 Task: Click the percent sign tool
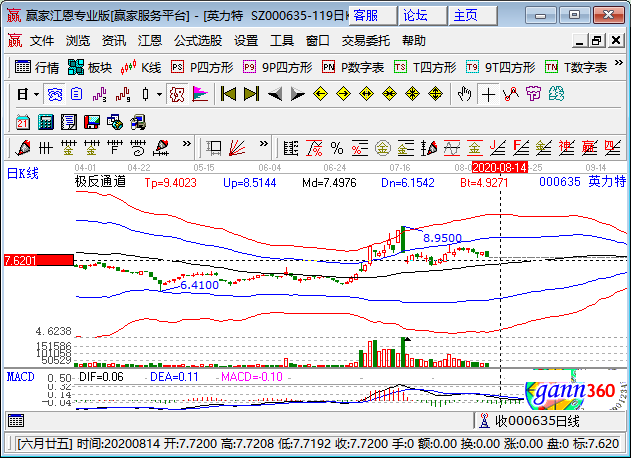tap(337, 149)
